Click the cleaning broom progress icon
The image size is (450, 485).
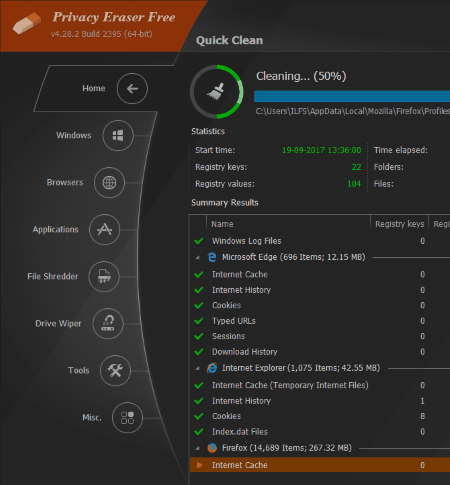[216, 92]
